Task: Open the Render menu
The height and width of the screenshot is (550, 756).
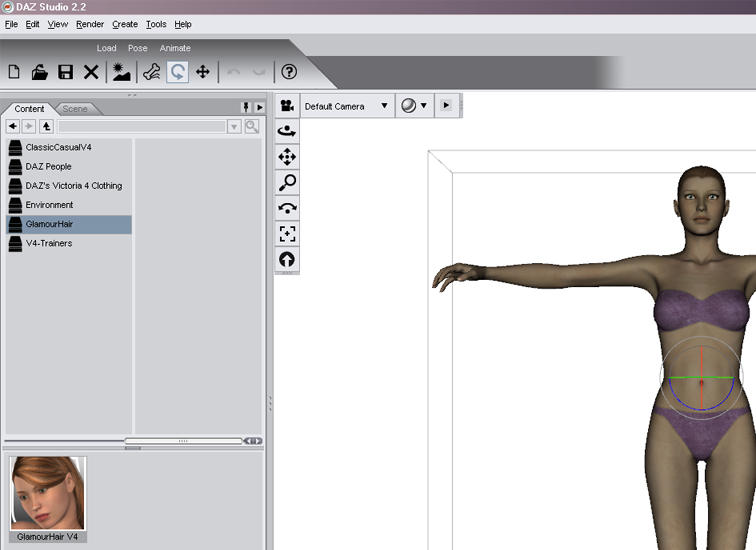Action: click(89, 24)
